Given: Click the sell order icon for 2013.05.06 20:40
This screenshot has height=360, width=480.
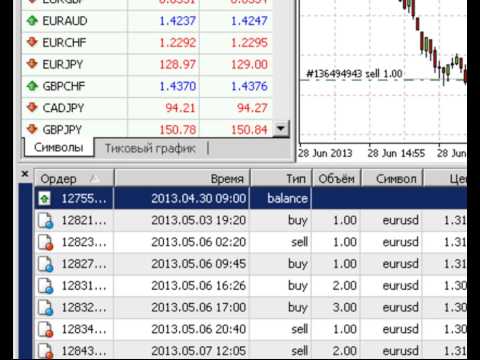Looking at the screenshot, I should (45, 329).
